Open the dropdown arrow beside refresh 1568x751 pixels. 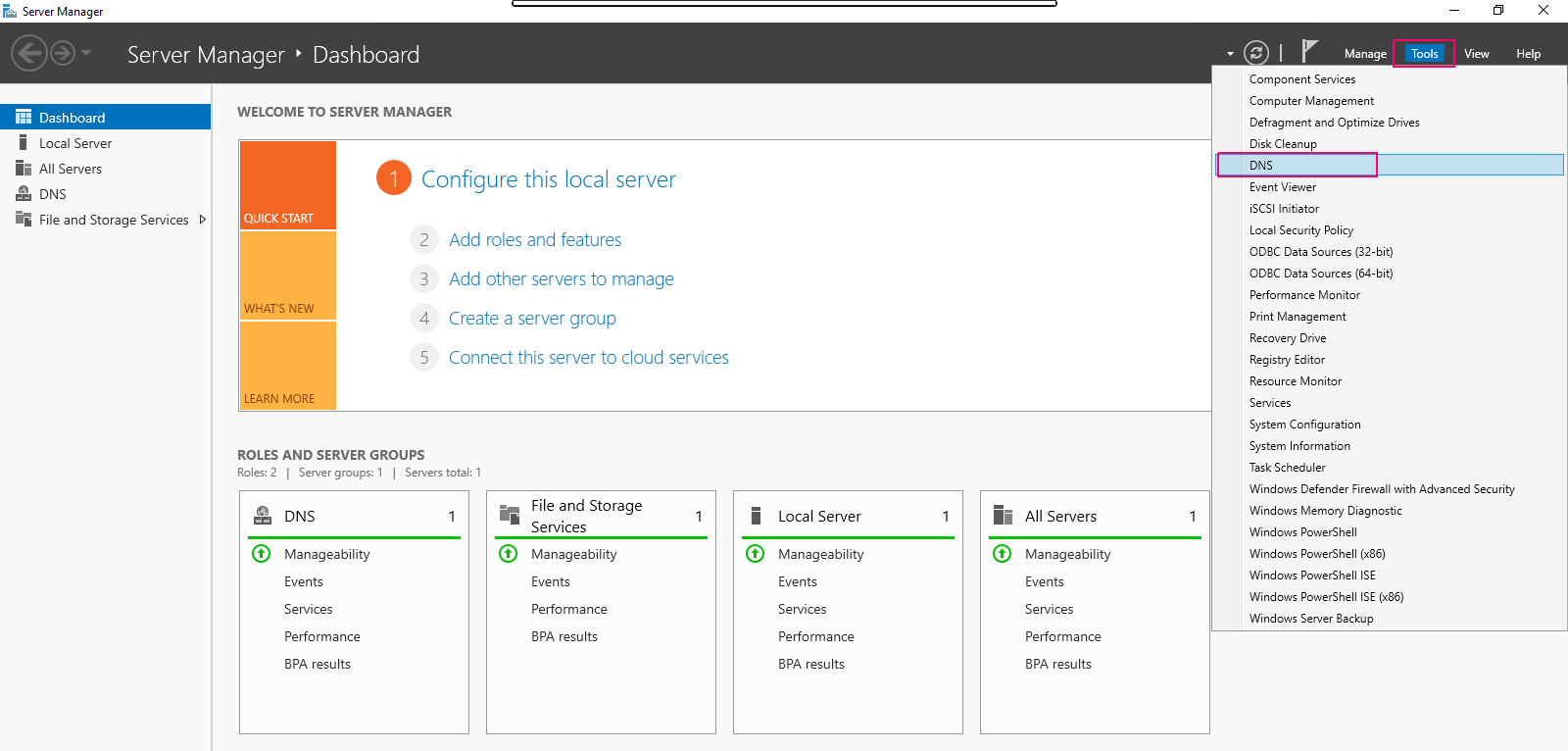[1230, 54]
